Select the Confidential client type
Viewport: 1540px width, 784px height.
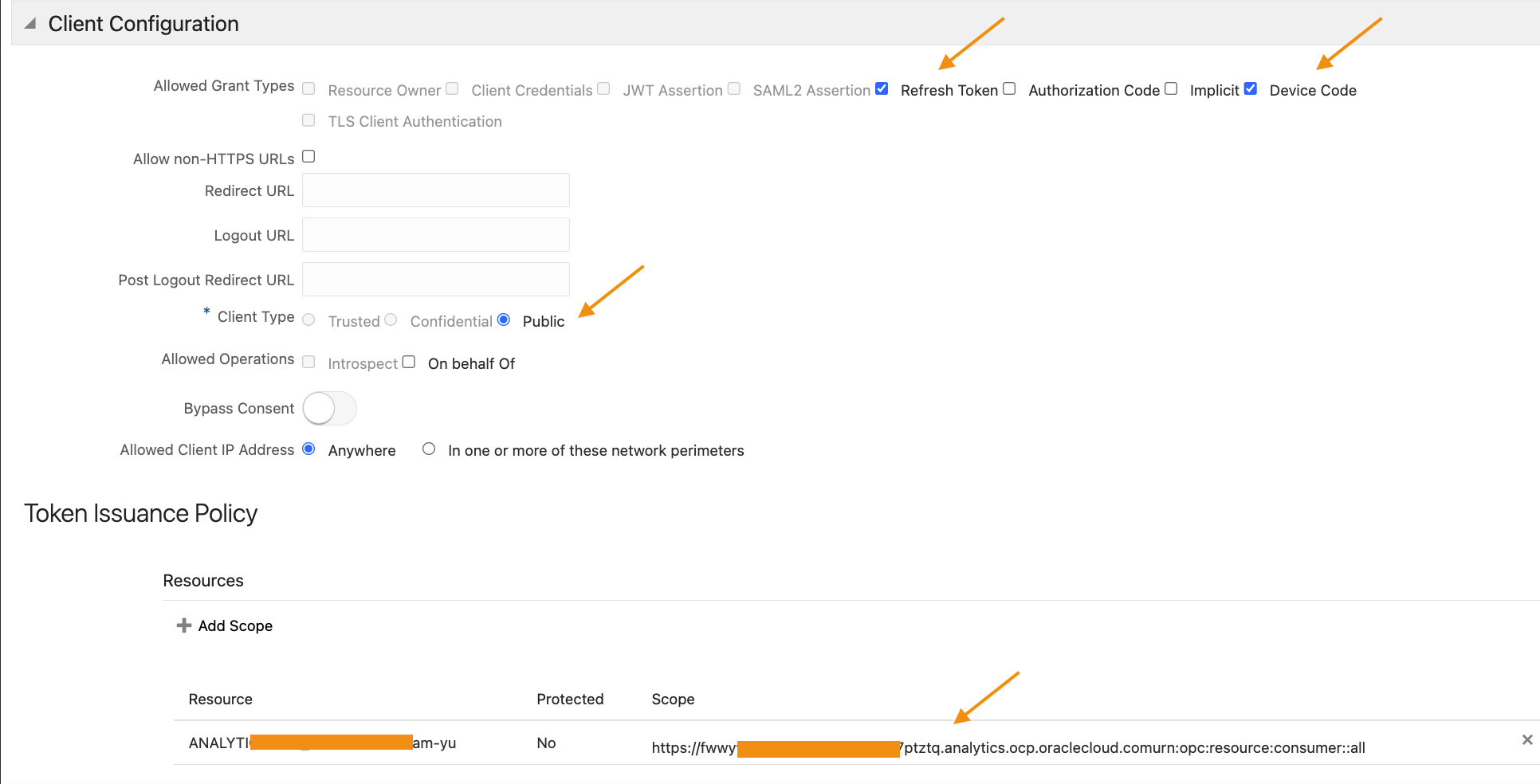point(391,319)
